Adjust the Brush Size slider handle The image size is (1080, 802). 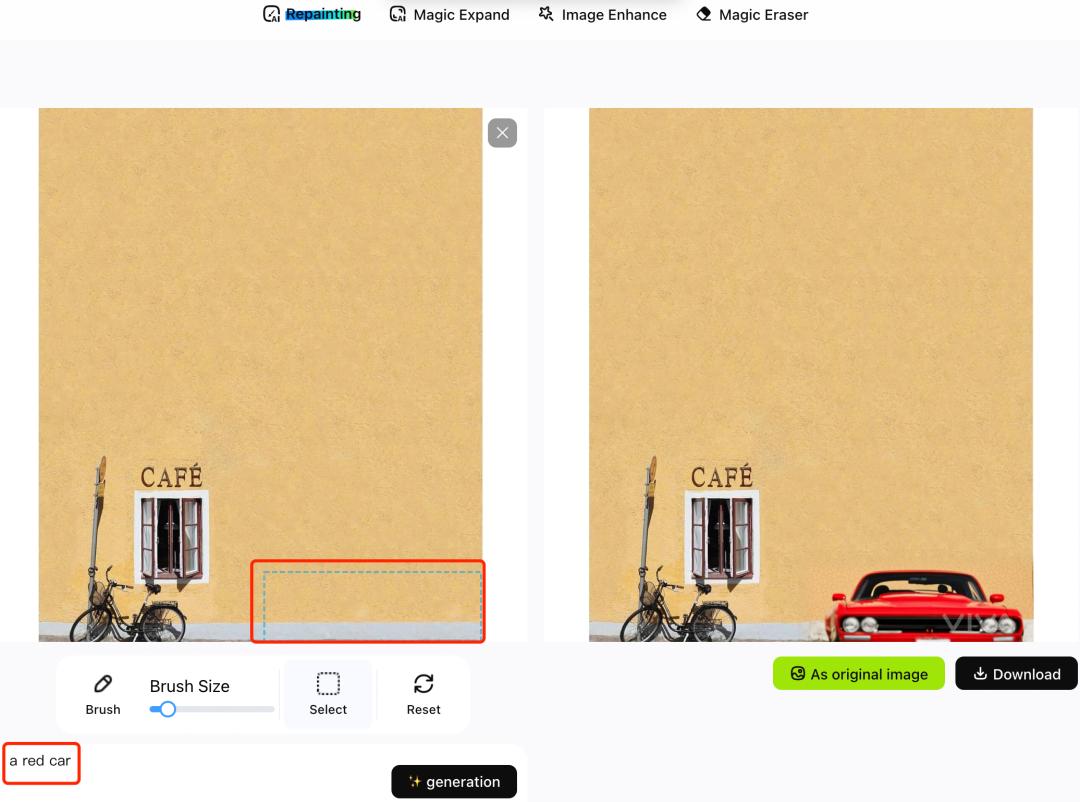point(167,709)
